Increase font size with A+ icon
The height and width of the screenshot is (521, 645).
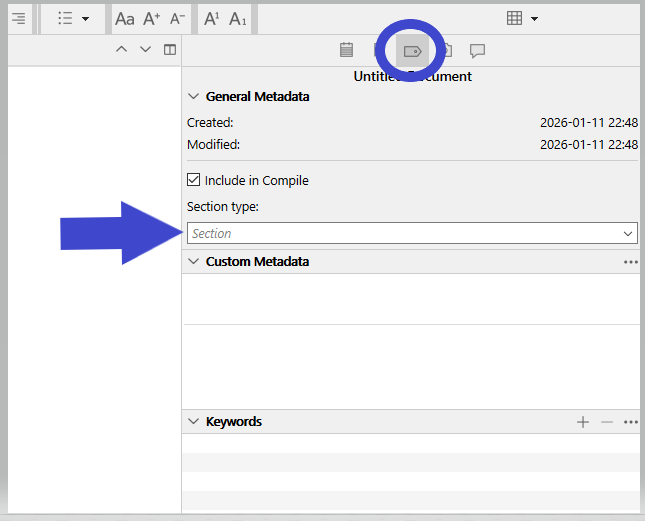click(x=151, y=19)
